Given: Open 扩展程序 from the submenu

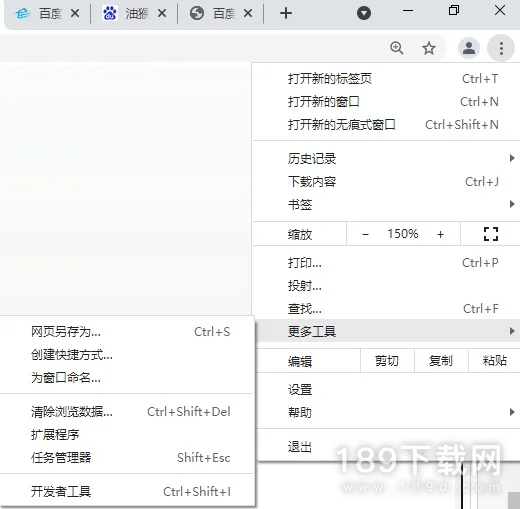Looking at the screenshot, I should pyautogui.click(x=127, y=435).
